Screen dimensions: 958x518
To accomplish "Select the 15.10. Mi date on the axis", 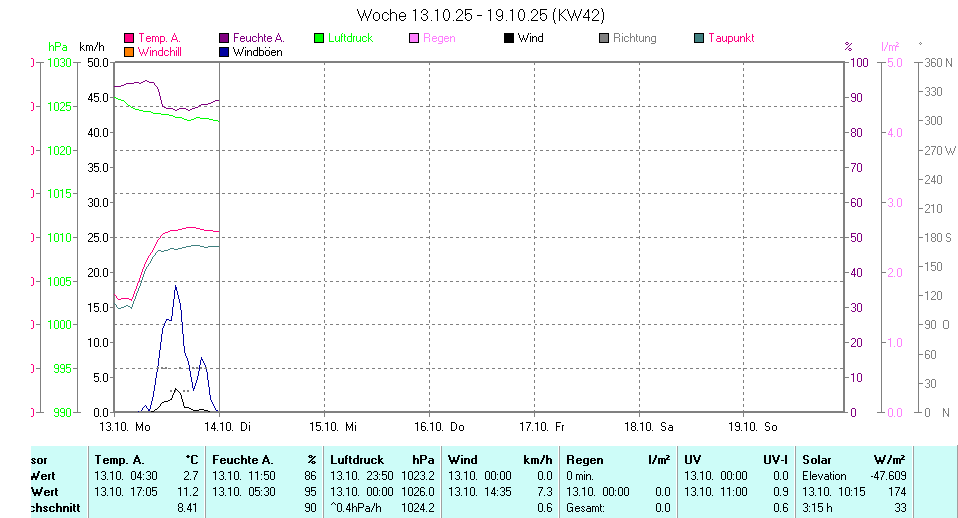I will (x=340, y=426).
